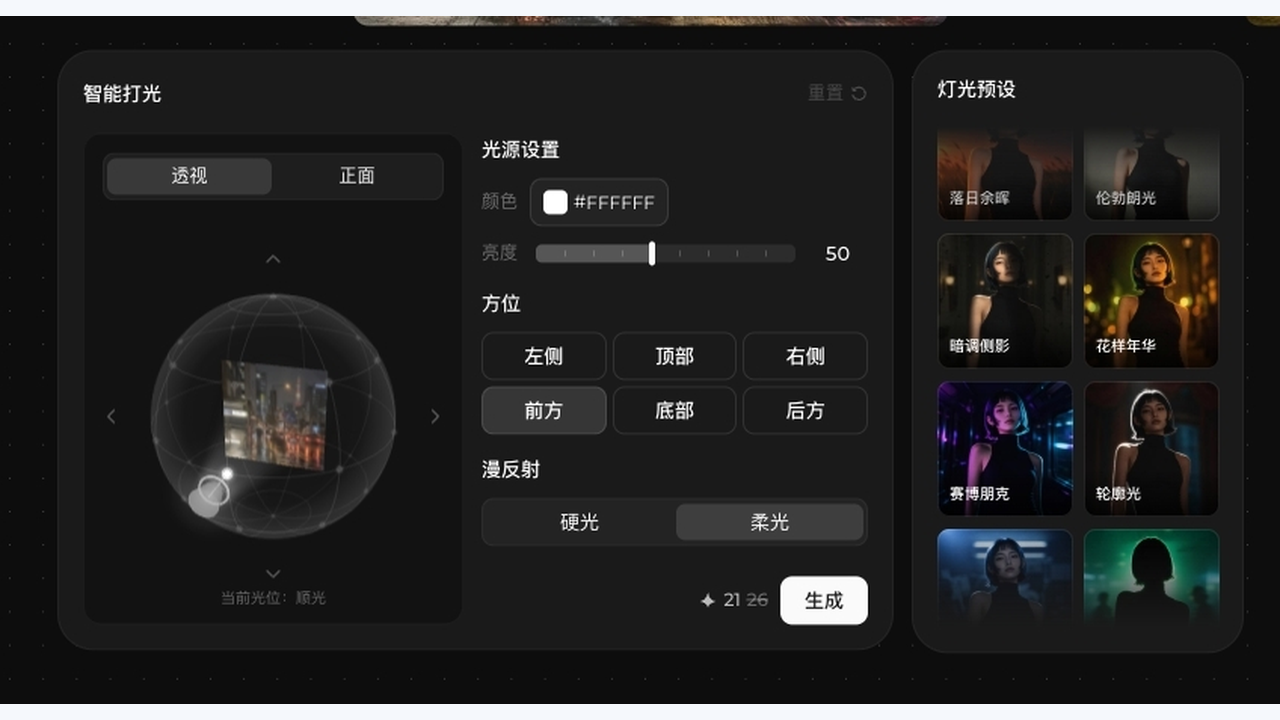Apply the 赛博朋克 cyberpunk lighting preset
This screenshot has height=720, width=1280.
tap(1005, 448)
